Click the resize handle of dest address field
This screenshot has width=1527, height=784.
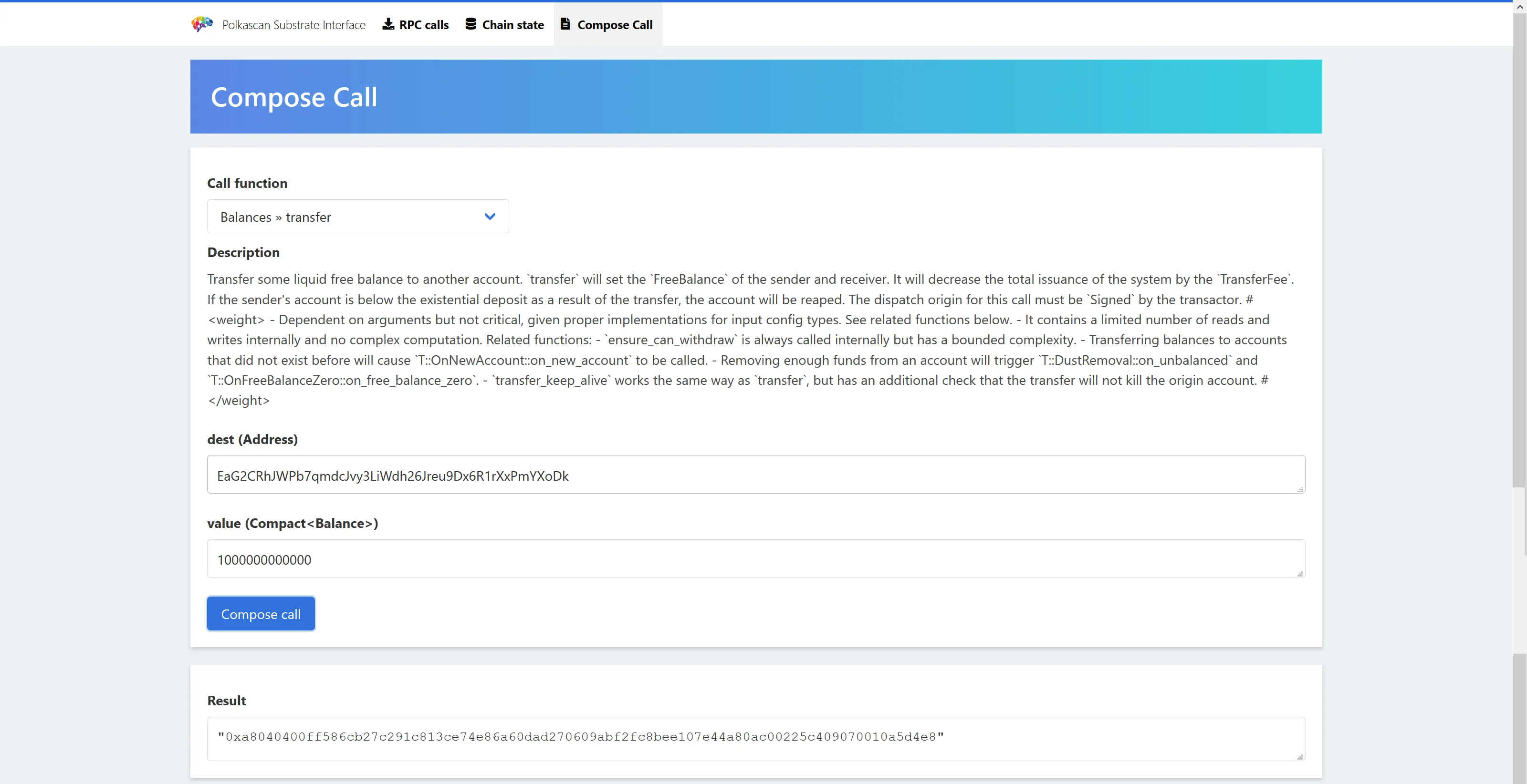click(1299, 489)
